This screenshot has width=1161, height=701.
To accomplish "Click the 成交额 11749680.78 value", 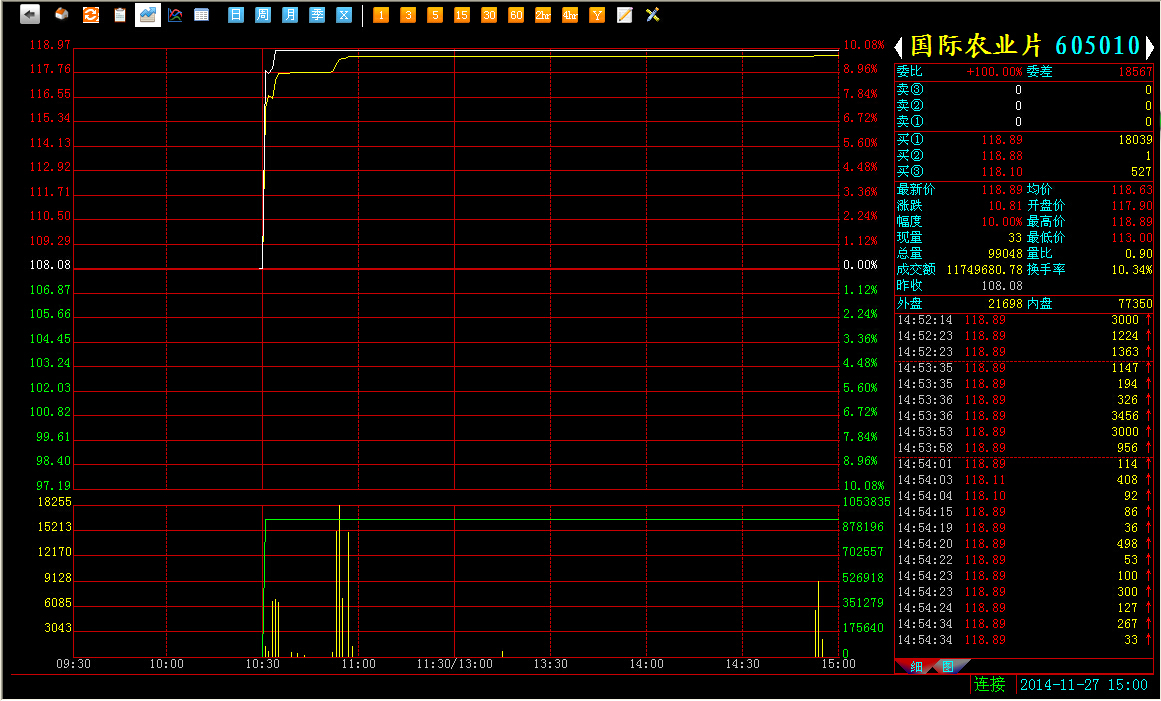I will click(x=984, y=269).
